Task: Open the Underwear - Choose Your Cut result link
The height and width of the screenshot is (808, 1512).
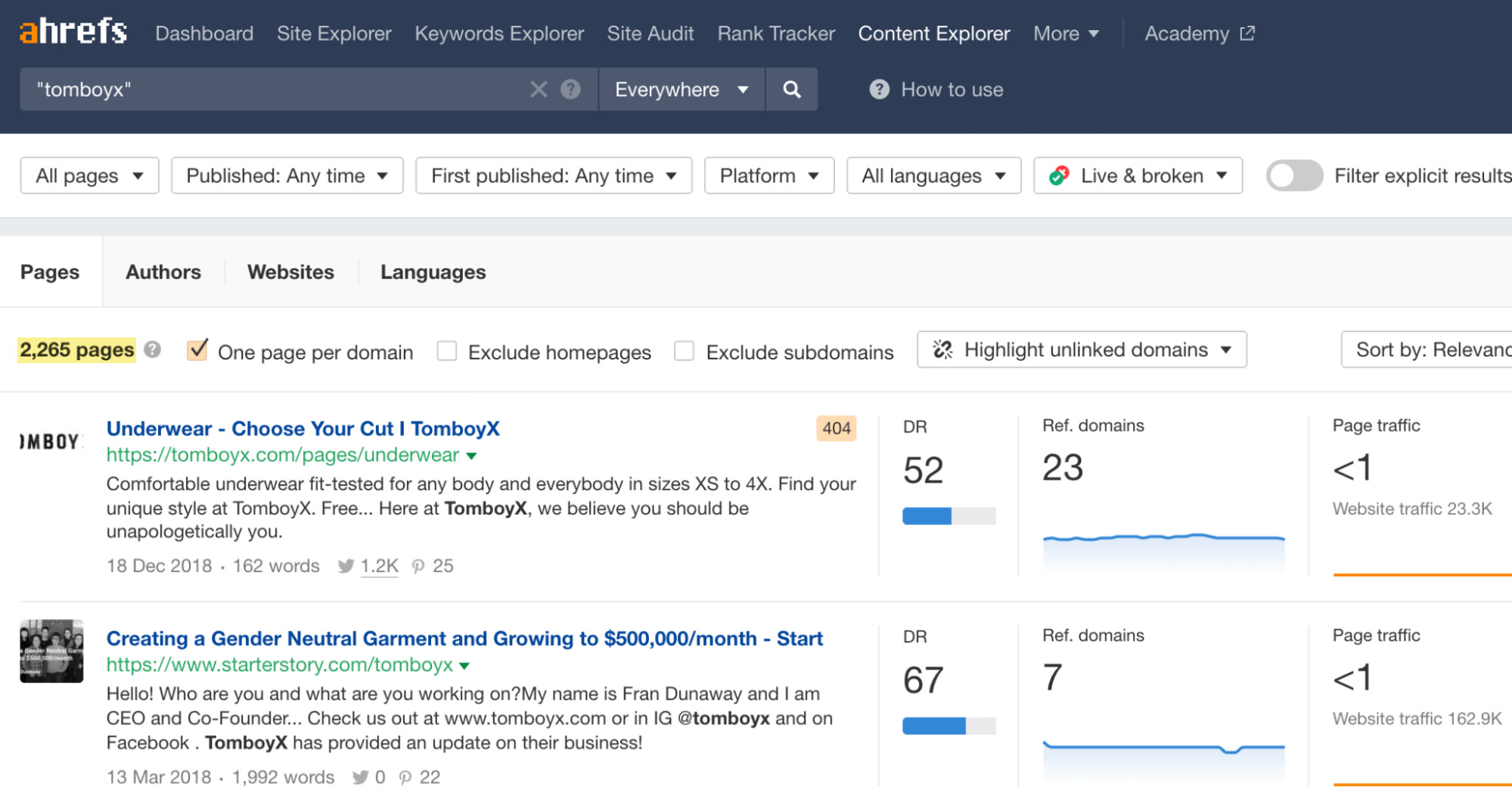Action: (x=303, y=428)
